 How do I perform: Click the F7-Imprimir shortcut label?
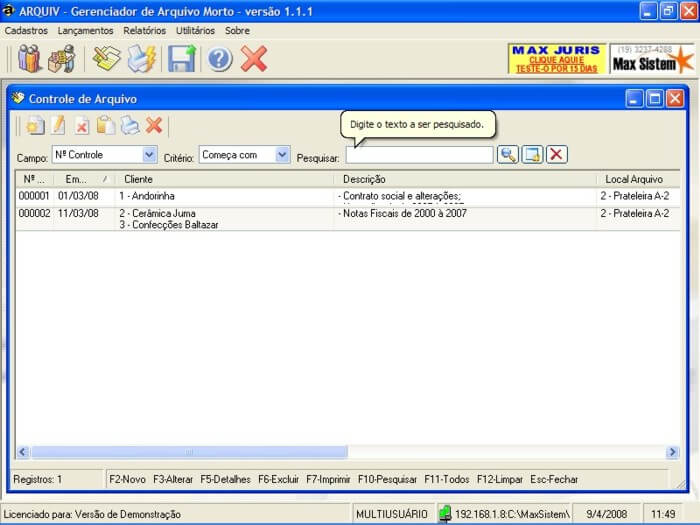[328, 479]
